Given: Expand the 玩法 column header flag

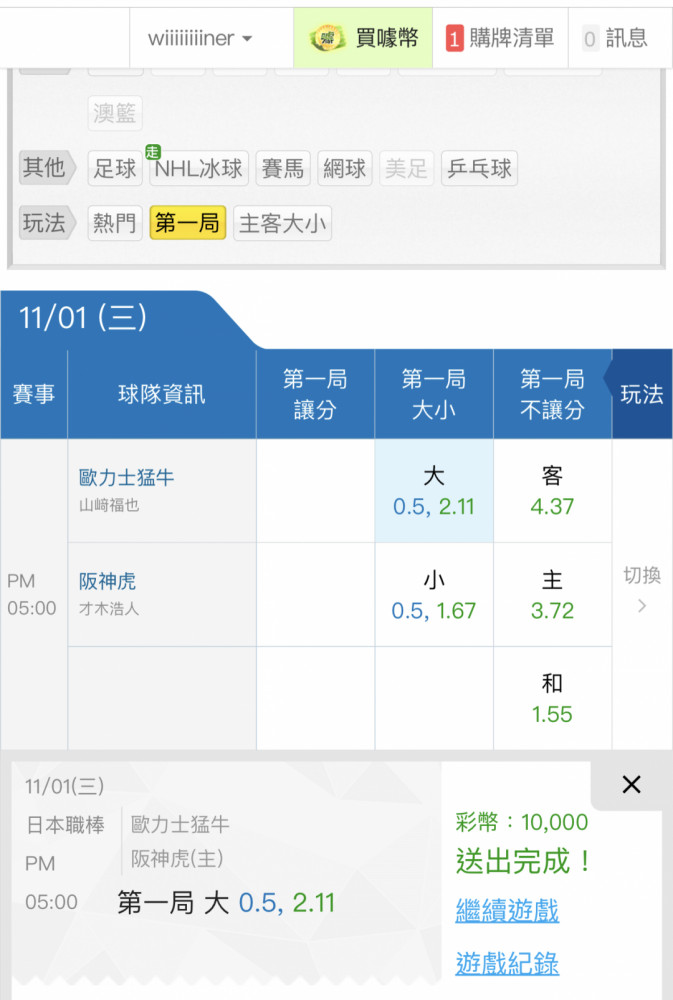Looking at the screenshot, I should 641,394.
